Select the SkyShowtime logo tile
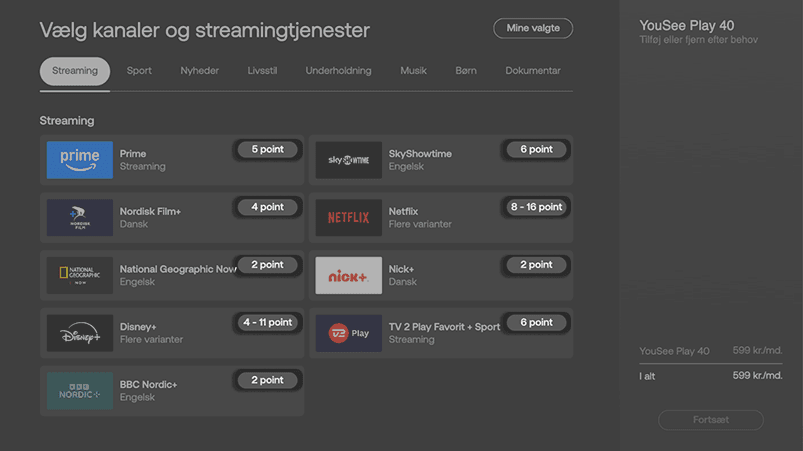 pyautogui.click(x=349, y=160)
